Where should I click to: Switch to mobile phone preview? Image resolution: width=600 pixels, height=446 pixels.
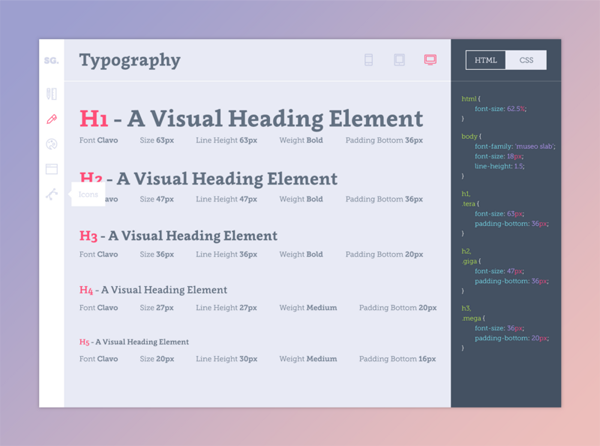point(368,60)
